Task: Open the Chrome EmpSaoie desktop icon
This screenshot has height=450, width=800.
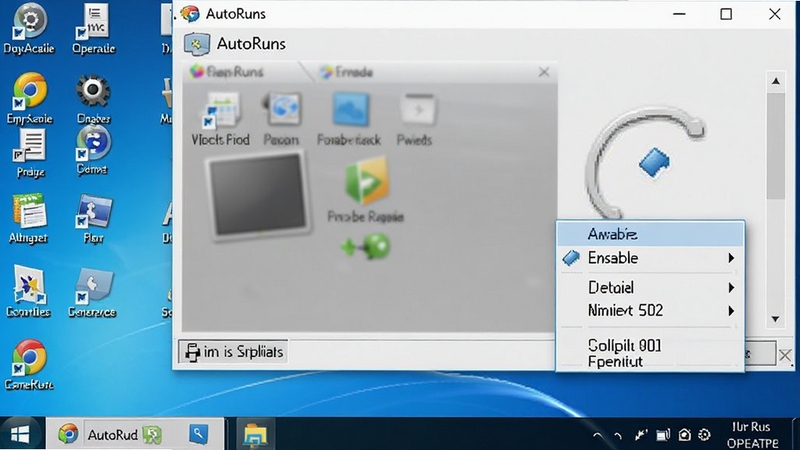Action: coord(30,98)
